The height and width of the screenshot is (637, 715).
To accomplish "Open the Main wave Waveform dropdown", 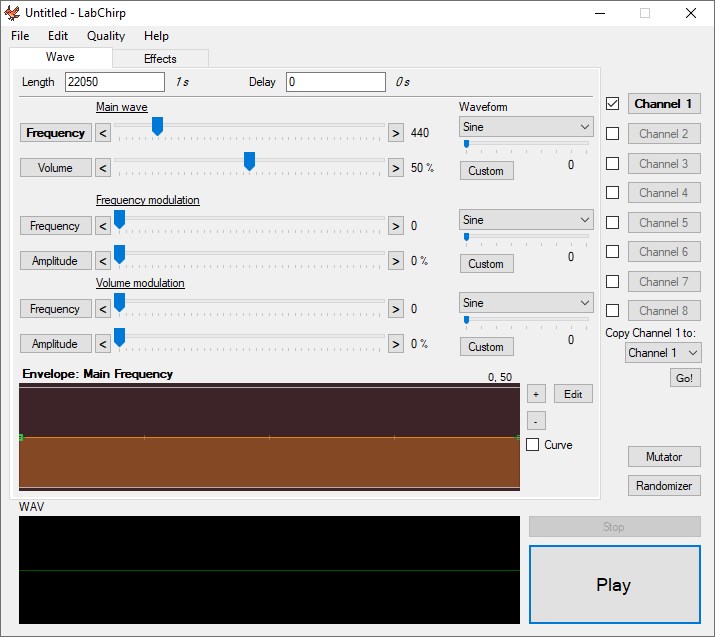I will point(526,127).
